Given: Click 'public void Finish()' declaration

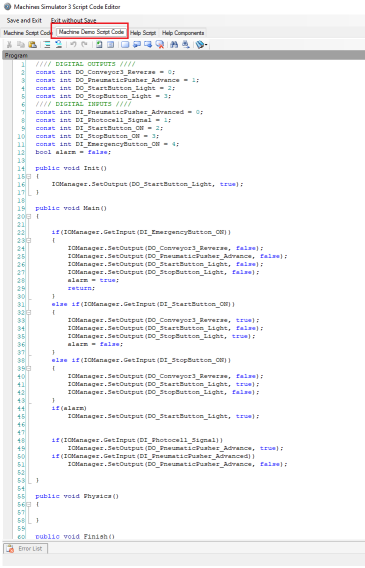Looking at the screenshot, I should coord(75,536).
